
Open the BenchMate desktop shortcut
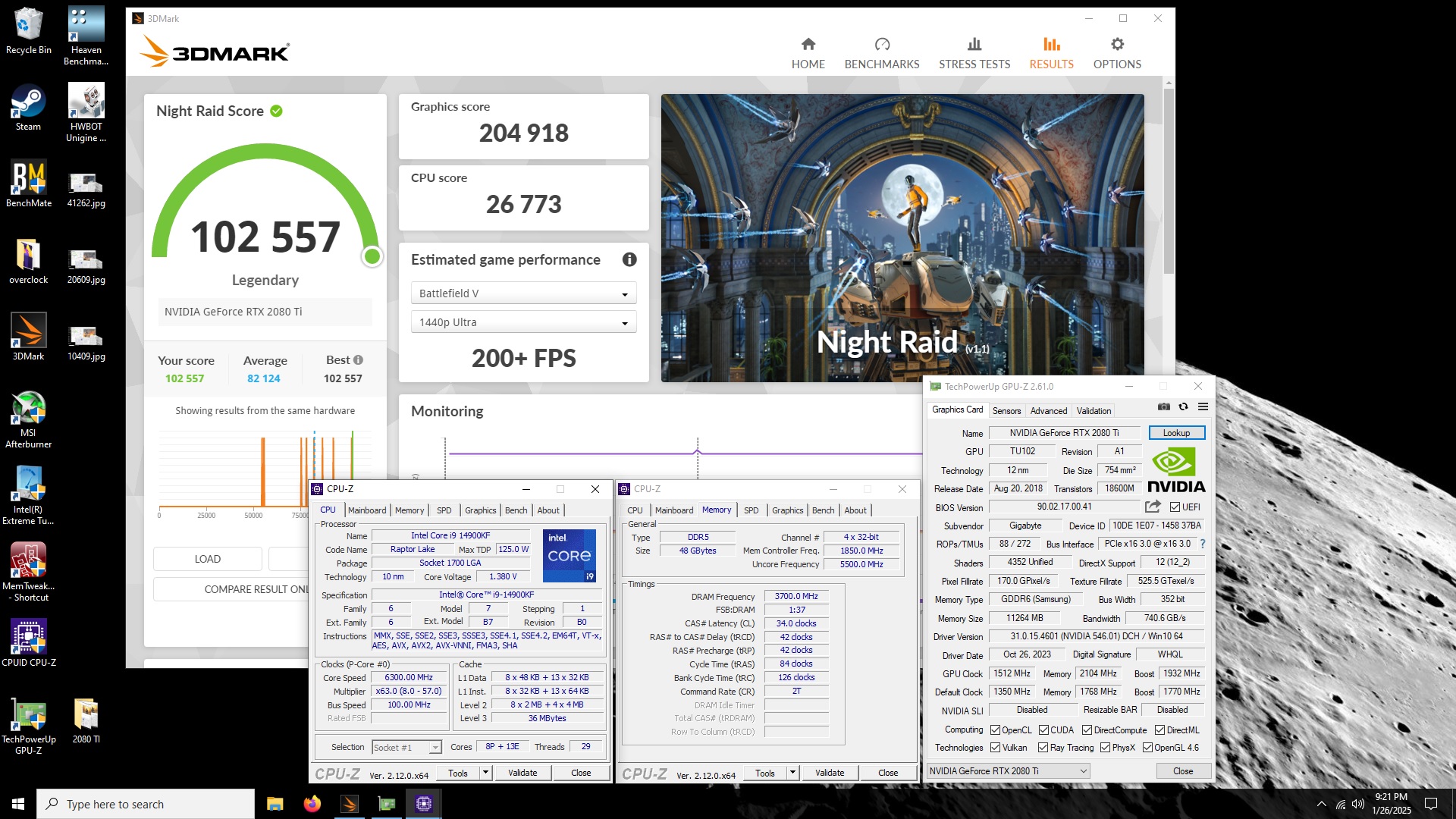[29, 184]
